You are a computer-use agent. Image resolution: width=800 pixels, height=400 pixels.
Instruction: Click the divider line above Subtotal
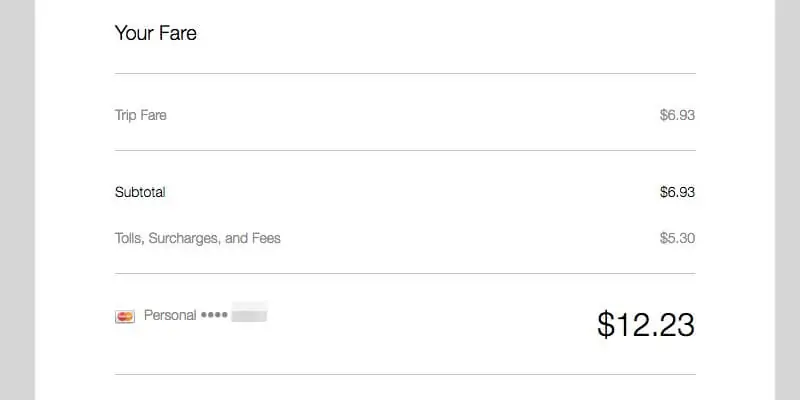click(x=405, y=151)
